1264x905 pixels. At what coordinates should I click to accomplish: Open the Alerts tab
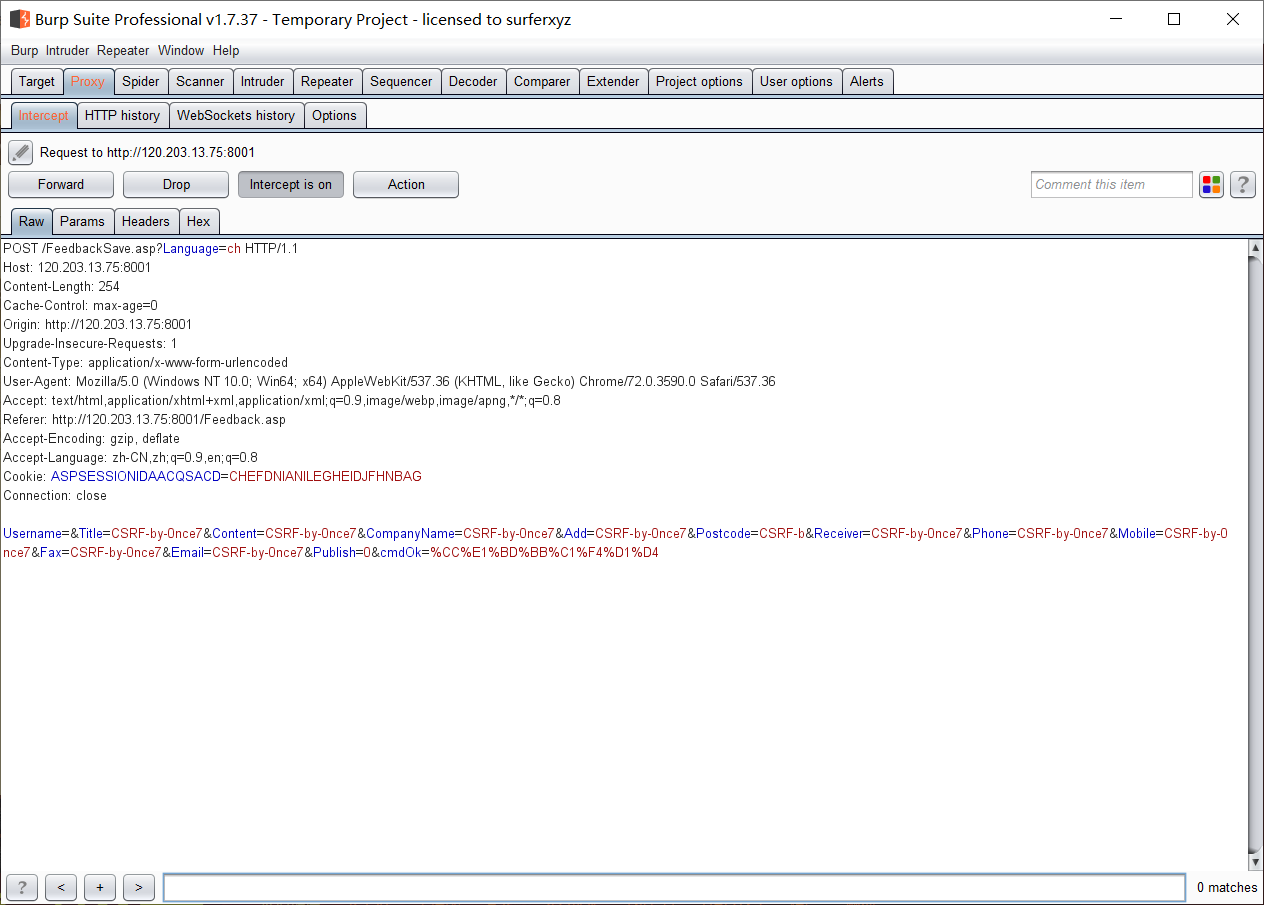coord(867,82)
